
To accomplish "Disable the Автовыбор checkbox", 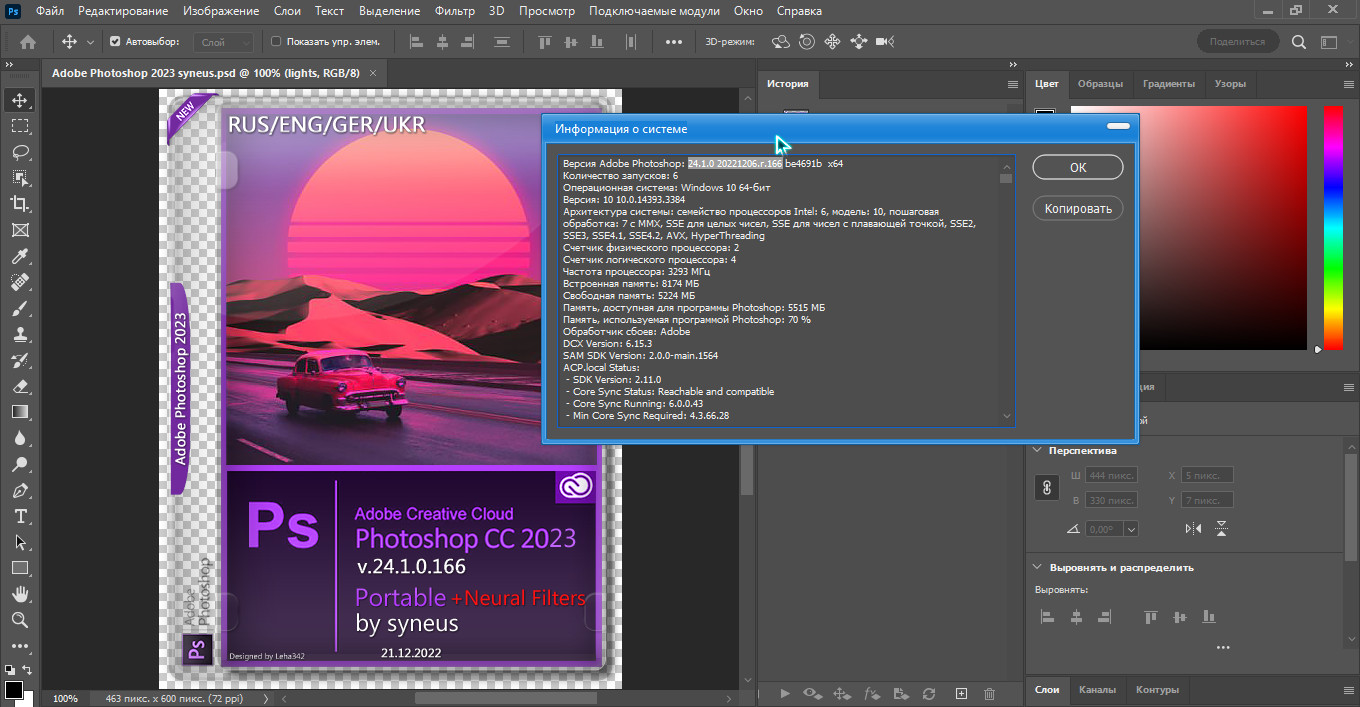I will click(115, 42).
